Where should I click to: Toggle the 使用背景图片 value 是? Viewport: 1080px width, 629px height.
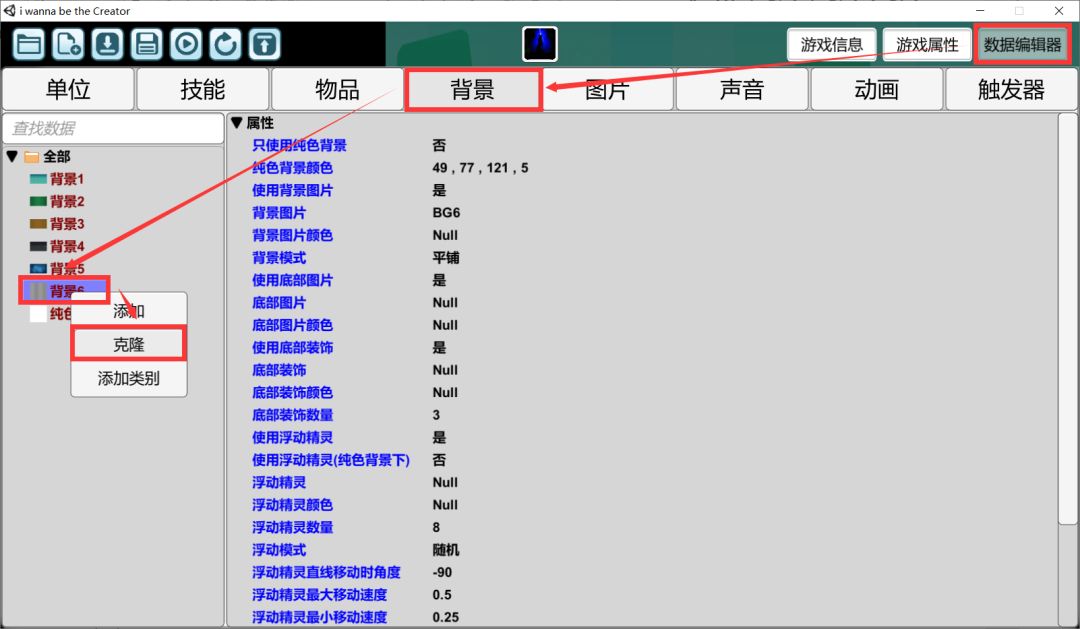pyautogui.click(x=439, y=190)
